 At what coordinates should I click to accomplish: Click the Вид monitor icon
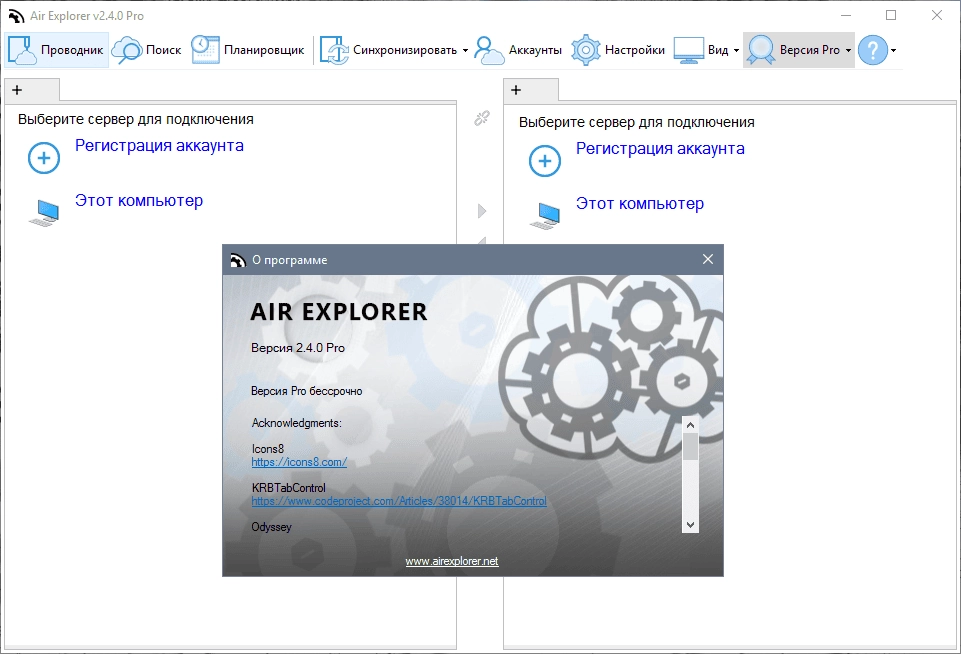click(x=688, y=50)
